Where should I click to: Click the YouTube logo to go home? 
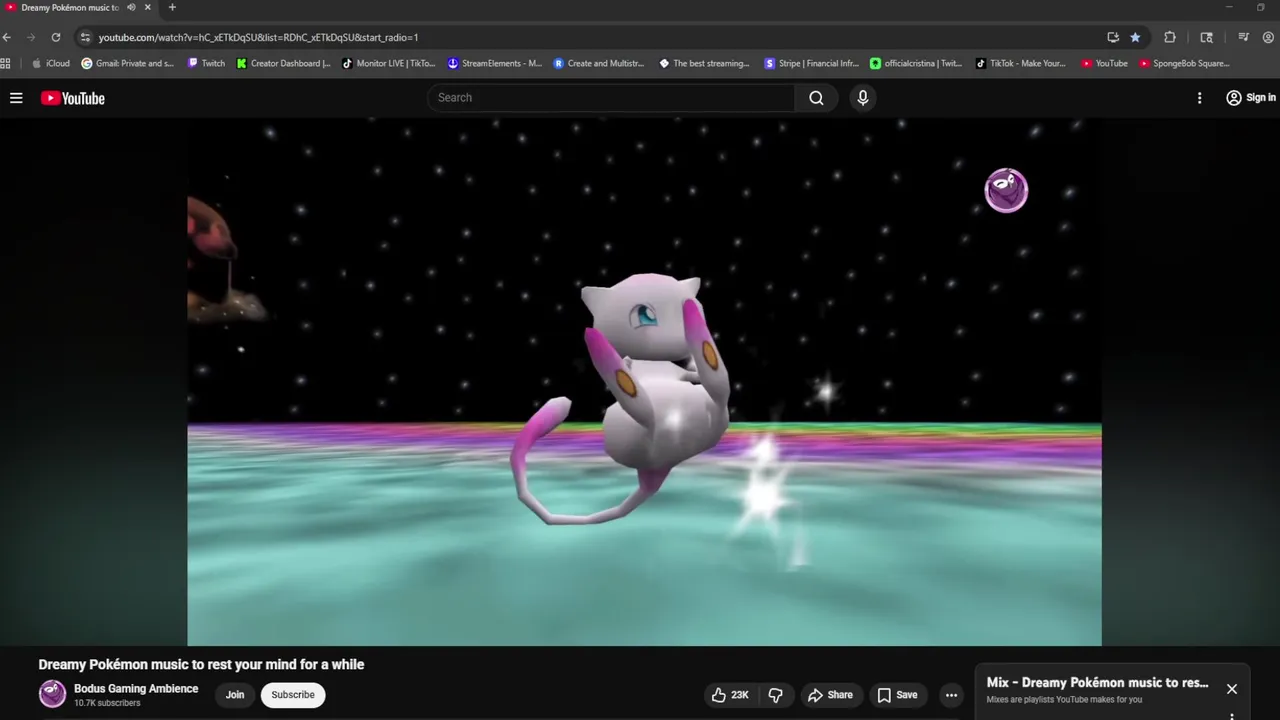point(72,98)
